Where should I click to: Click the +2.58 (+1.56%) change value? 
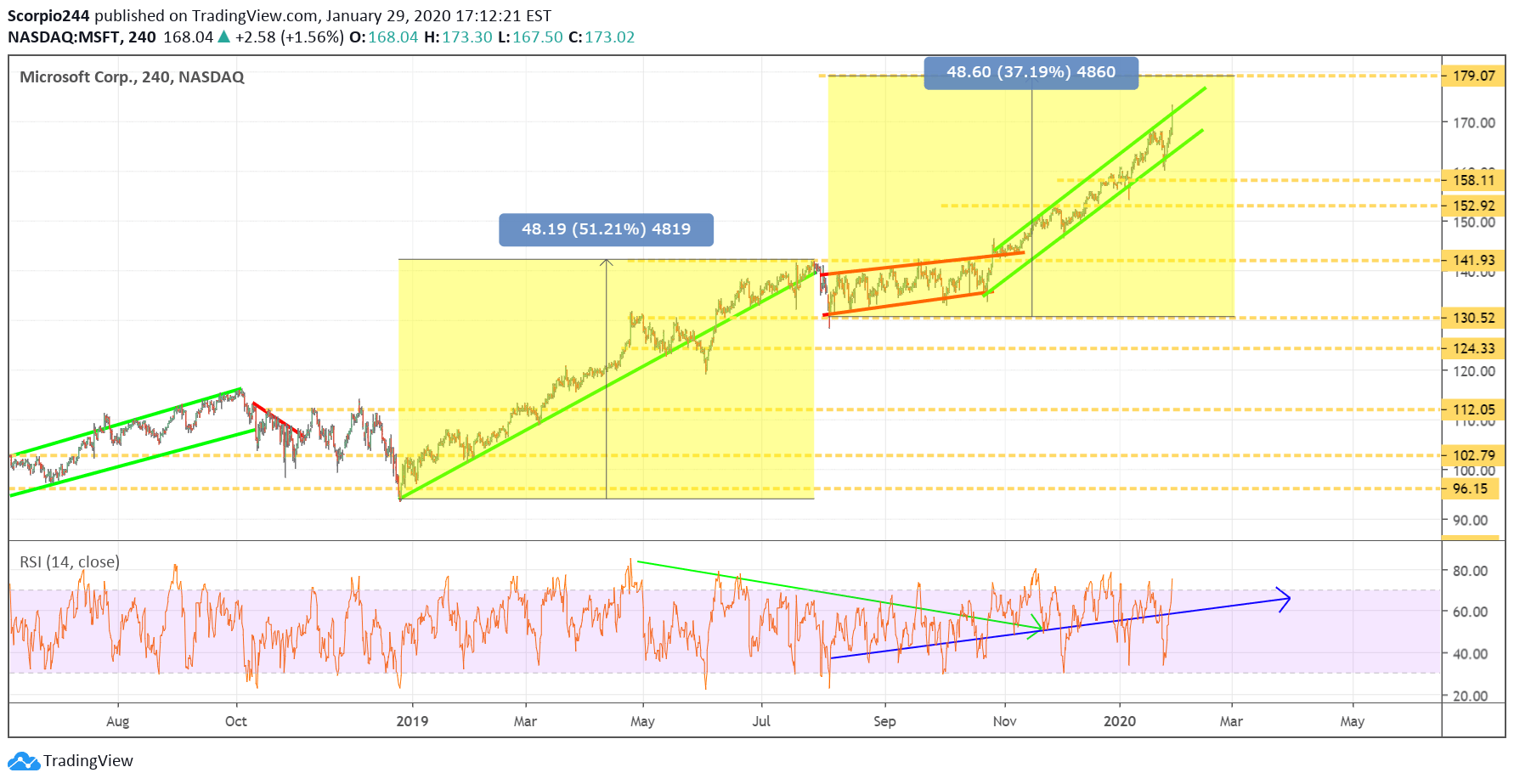pyautogui.click(x=290, y=37)
